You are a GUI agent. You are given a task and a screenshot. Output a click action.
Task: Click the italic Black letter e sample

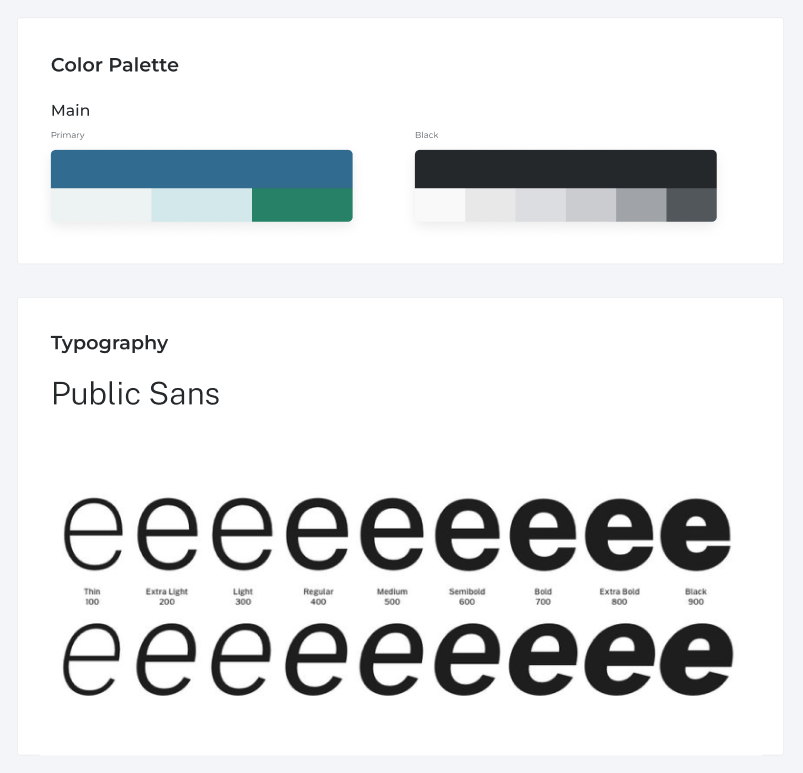click(x=696, y=659)
